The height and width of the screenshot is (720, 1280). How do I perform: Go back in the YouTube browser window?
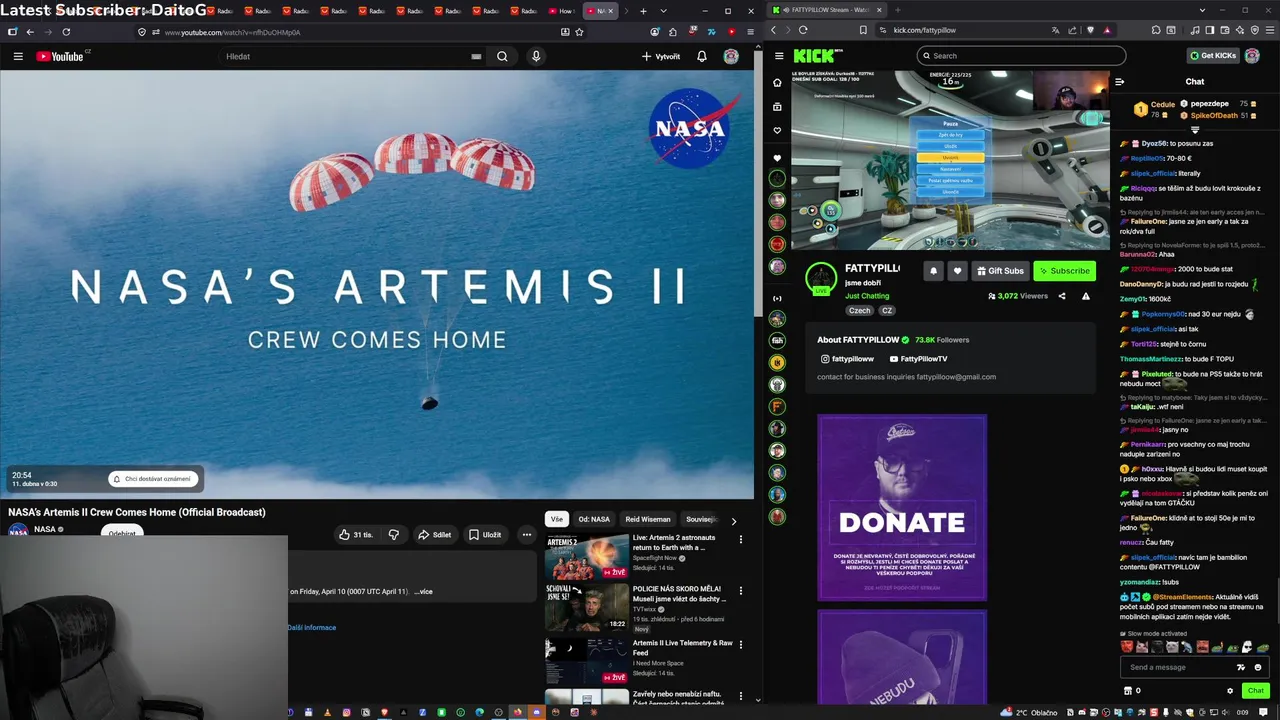tap(30, 32)
